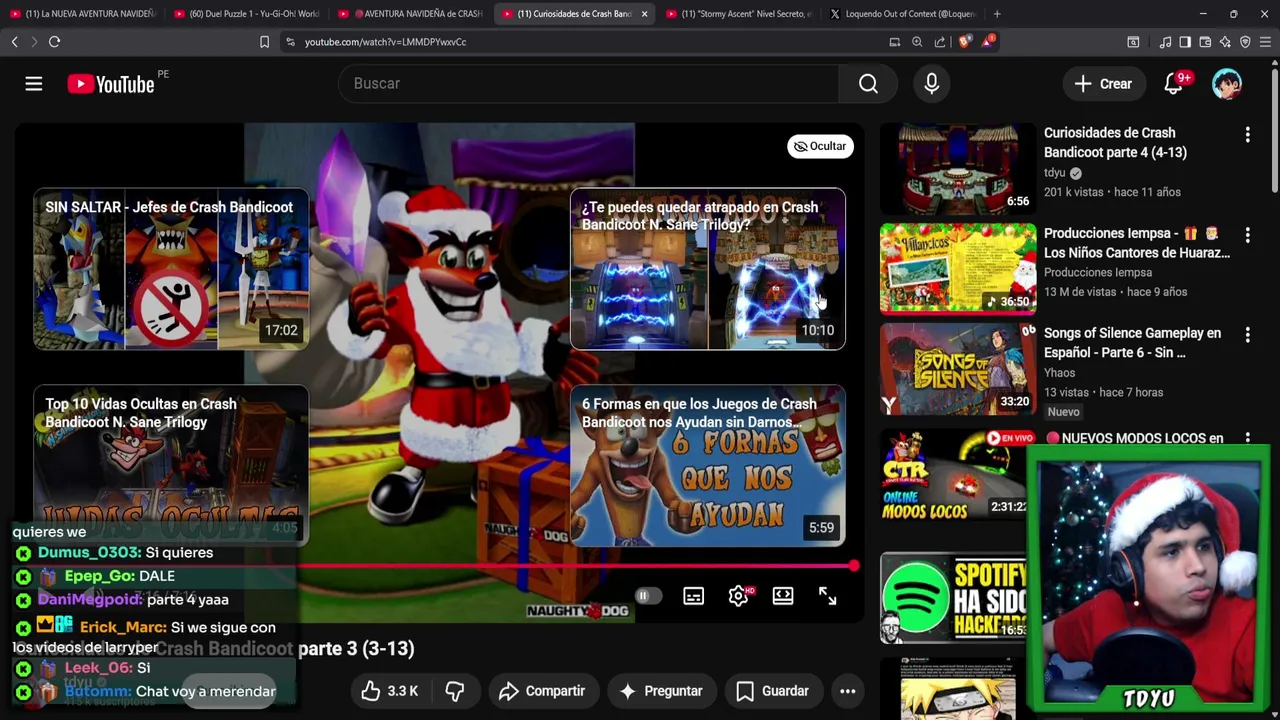Open the browser zoom magnifier icon

[x=917, y=42]
